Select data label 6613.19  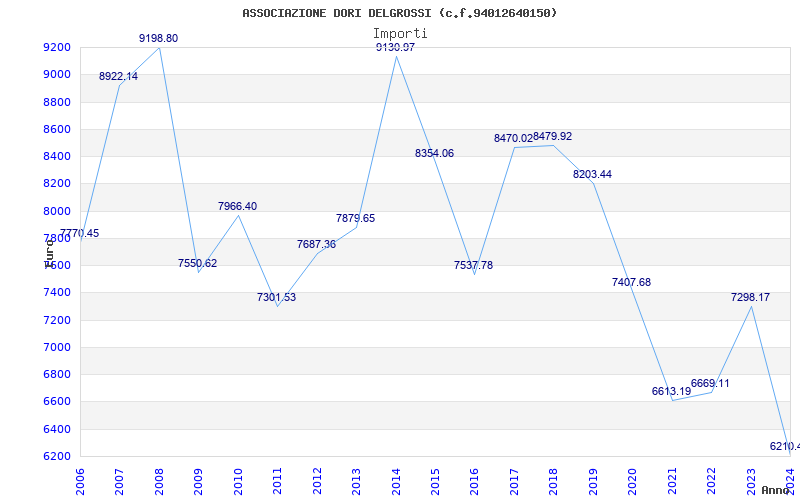coord(671,391)
